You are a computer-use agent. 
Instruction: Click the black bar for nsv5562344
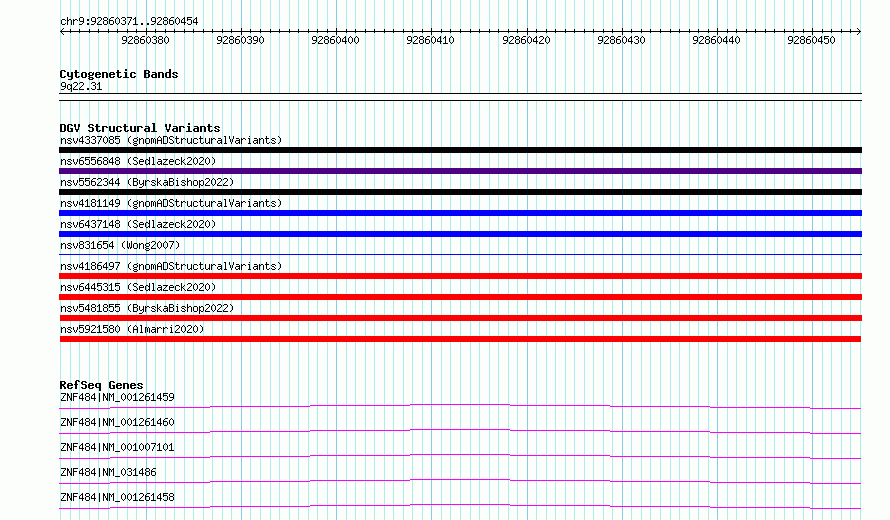[460, 192]
